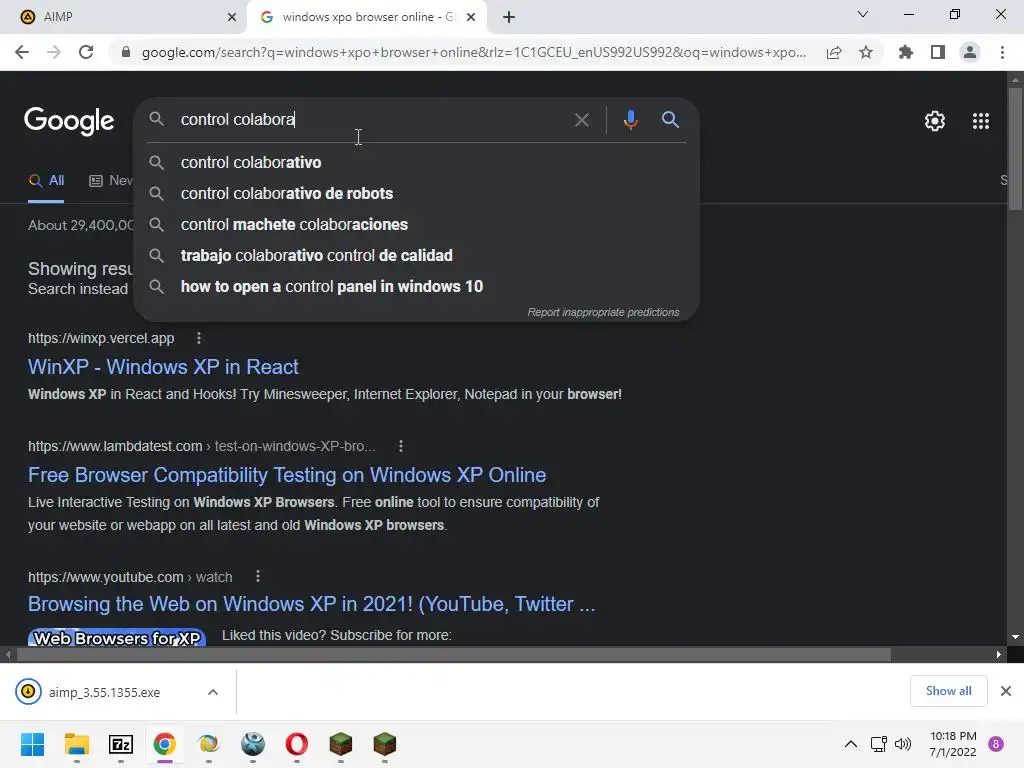The width and height of the screenshot is (1024, 768).
Task: Pick 'how to open a control panel' suggestion
Action: tap(417, 287)
